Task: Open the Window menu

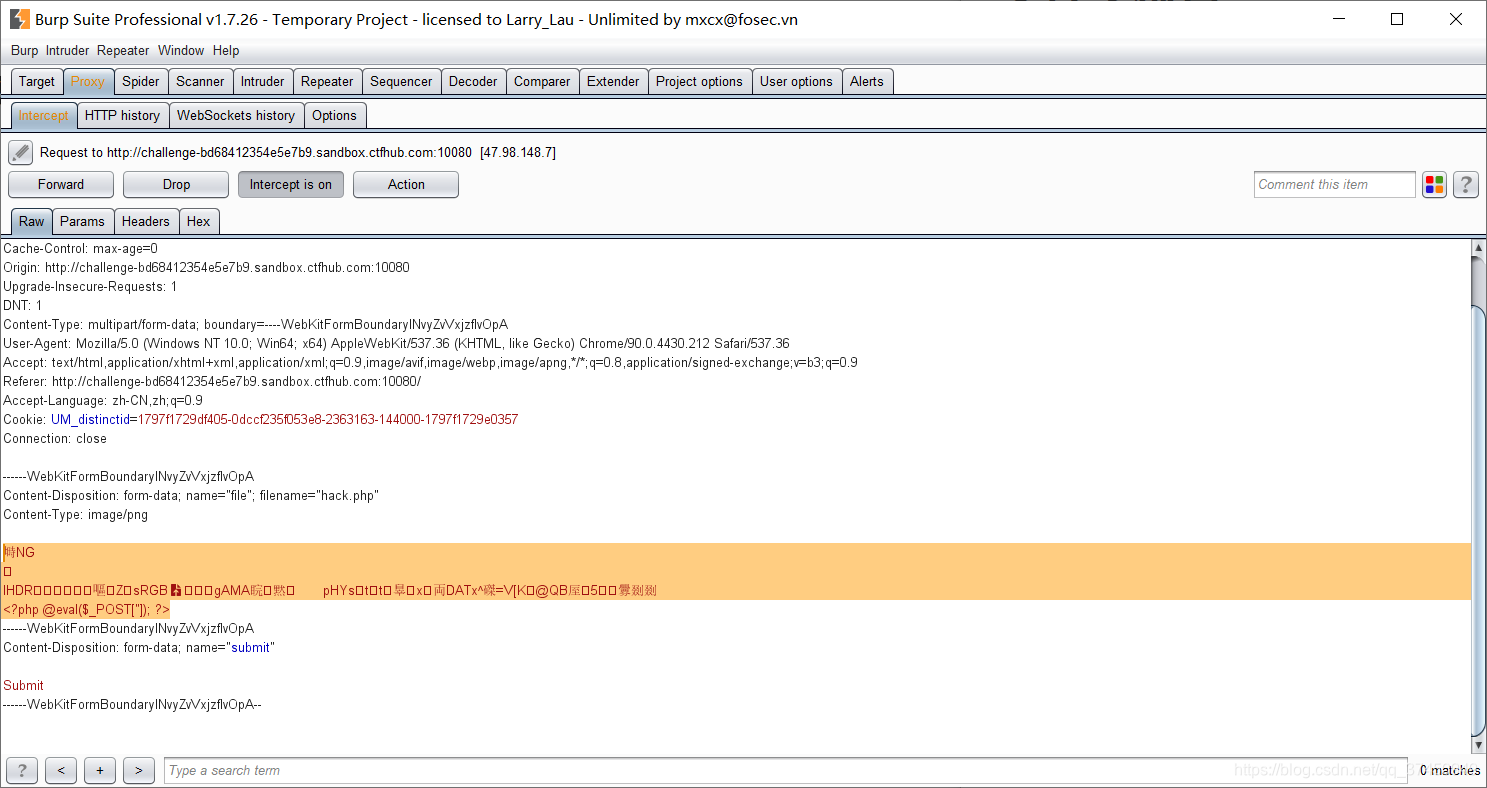Action: pos(181,50)
